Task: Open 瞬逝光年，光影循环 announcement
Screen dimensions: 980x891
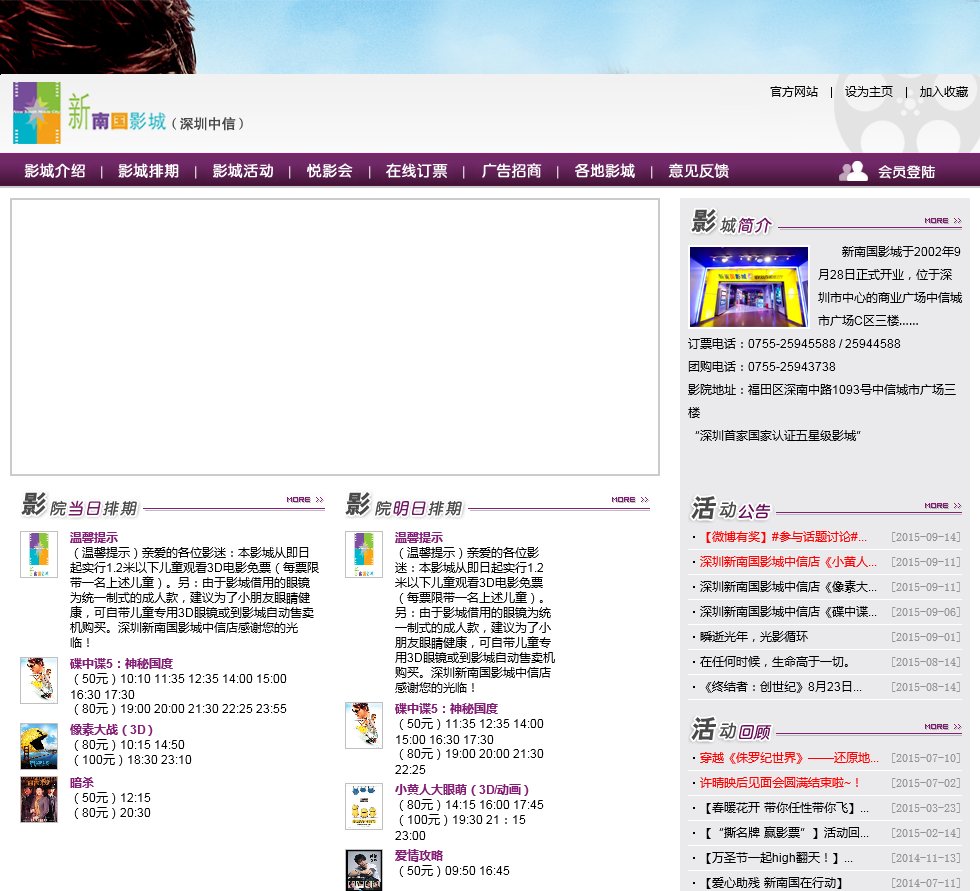Action: [754, 637]
